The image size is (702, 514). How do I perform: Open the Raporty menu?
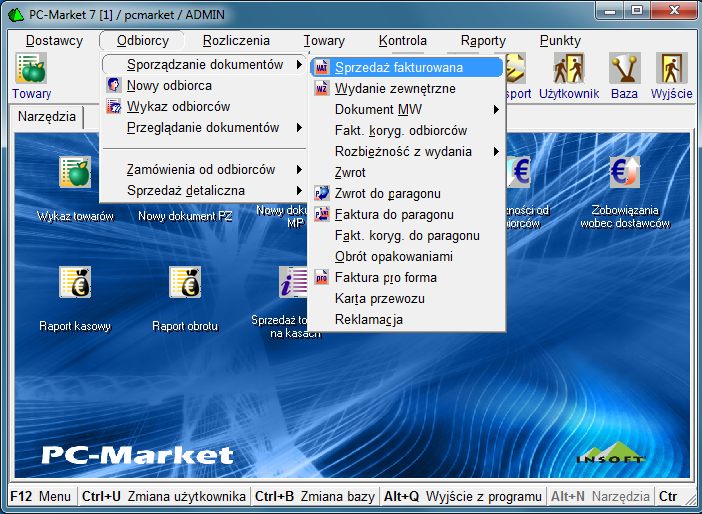483,41
